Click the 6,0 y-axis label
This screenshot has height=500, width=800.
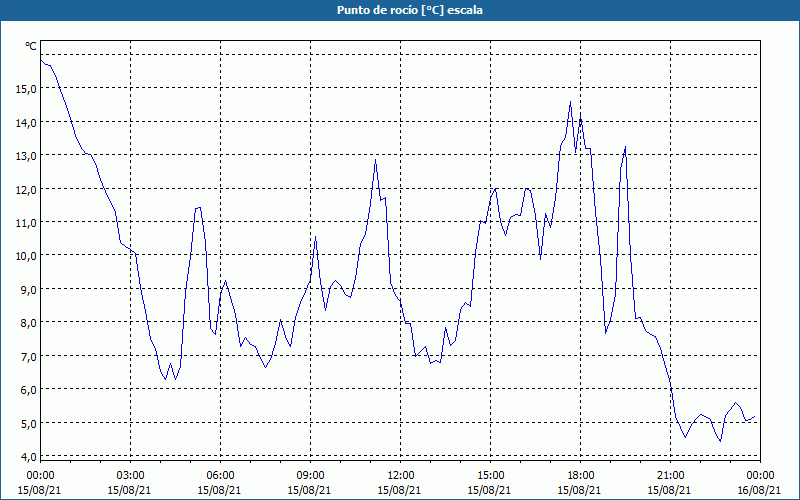coord(29,389)
